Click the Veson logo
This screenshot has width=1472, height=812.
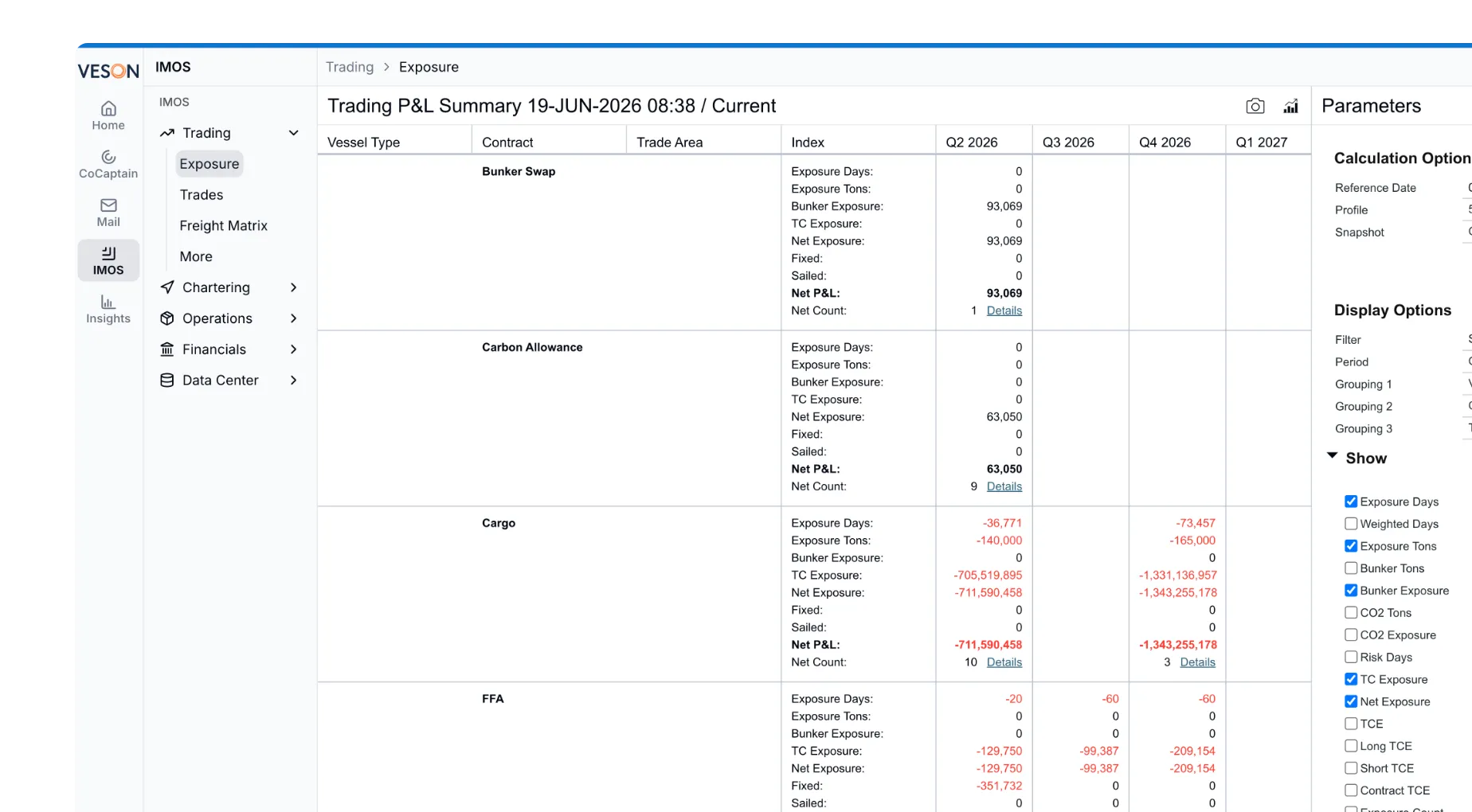pyautogui.click(x=108, y=71)
